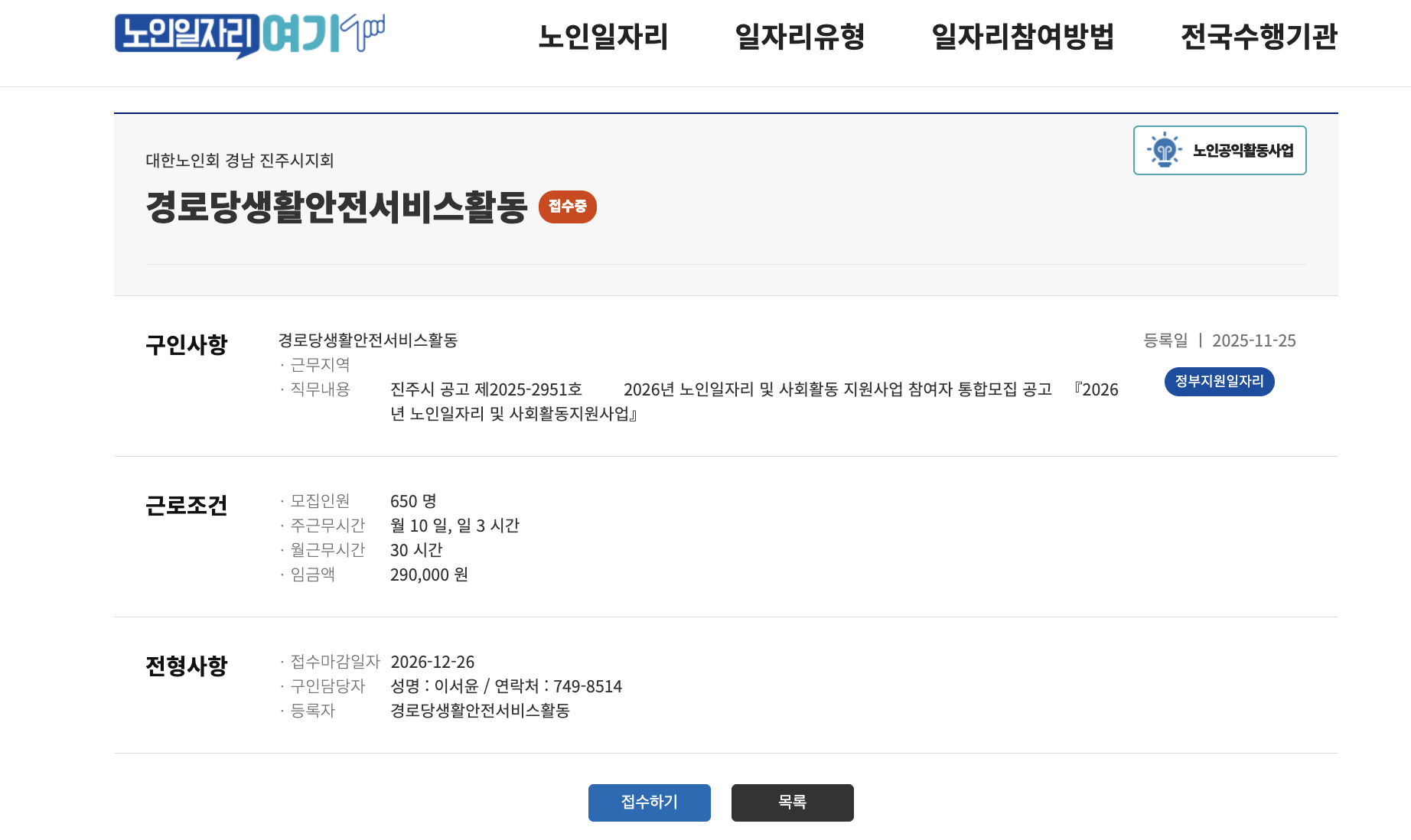
Task: Click the 노인일자리 menu item
Action: pyautogui.click(x=604, y=37)
